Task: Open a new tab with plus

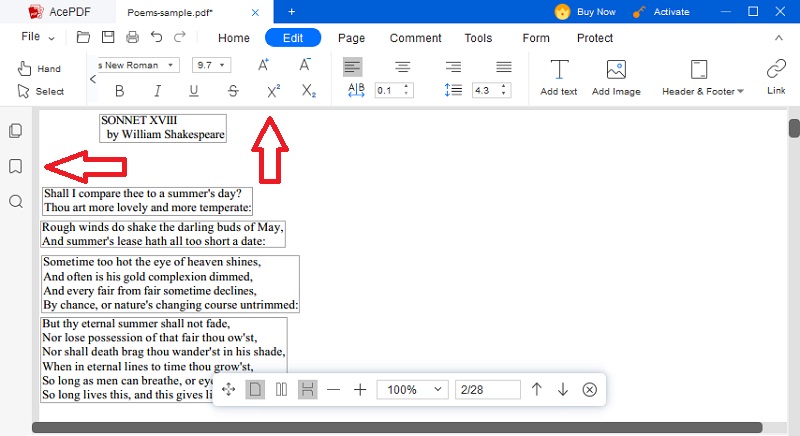Action: (x=291, y=12)
